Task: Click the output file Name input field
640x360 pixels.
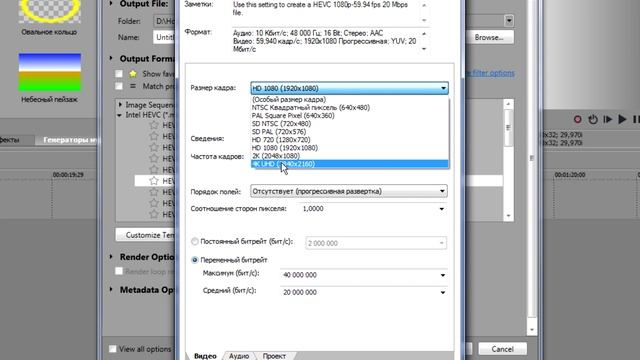Action: tap(164, 37)
